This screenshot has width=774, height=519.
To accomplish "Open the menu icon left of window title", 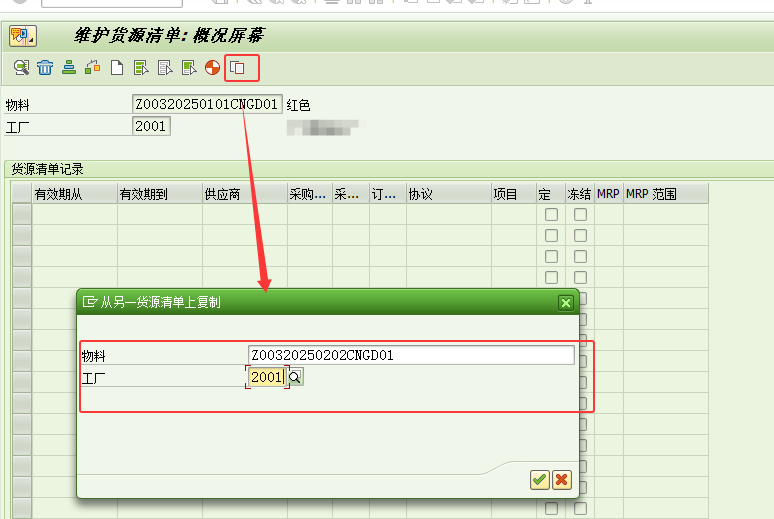I will [21, 37].
